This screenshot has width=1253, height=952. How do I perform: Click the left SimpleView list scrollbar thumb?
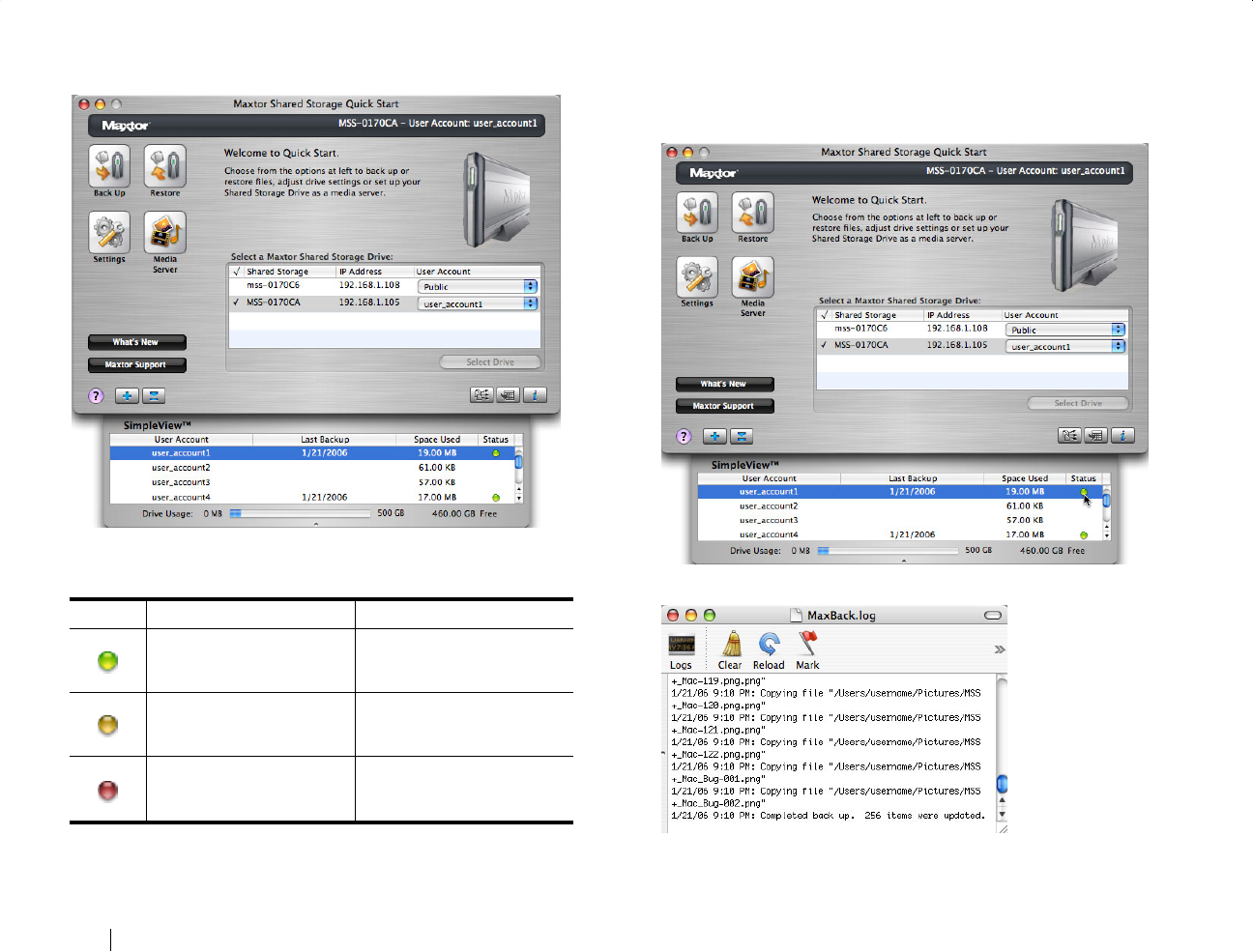[518, 462]
